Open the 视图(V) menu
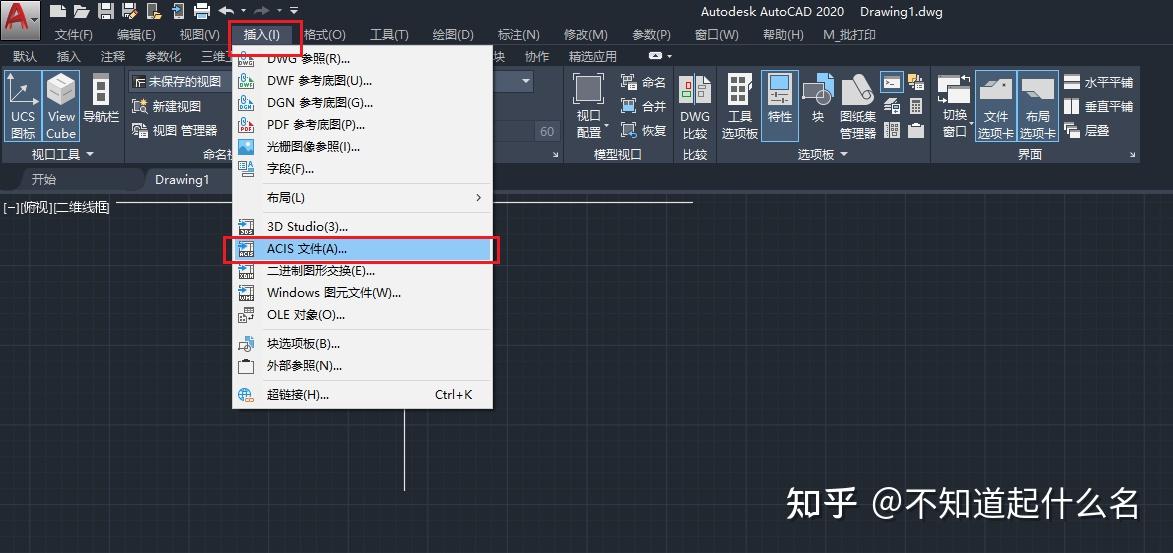Image resolution: width=1173 pixels, height=553 pixels. point(200,34)
